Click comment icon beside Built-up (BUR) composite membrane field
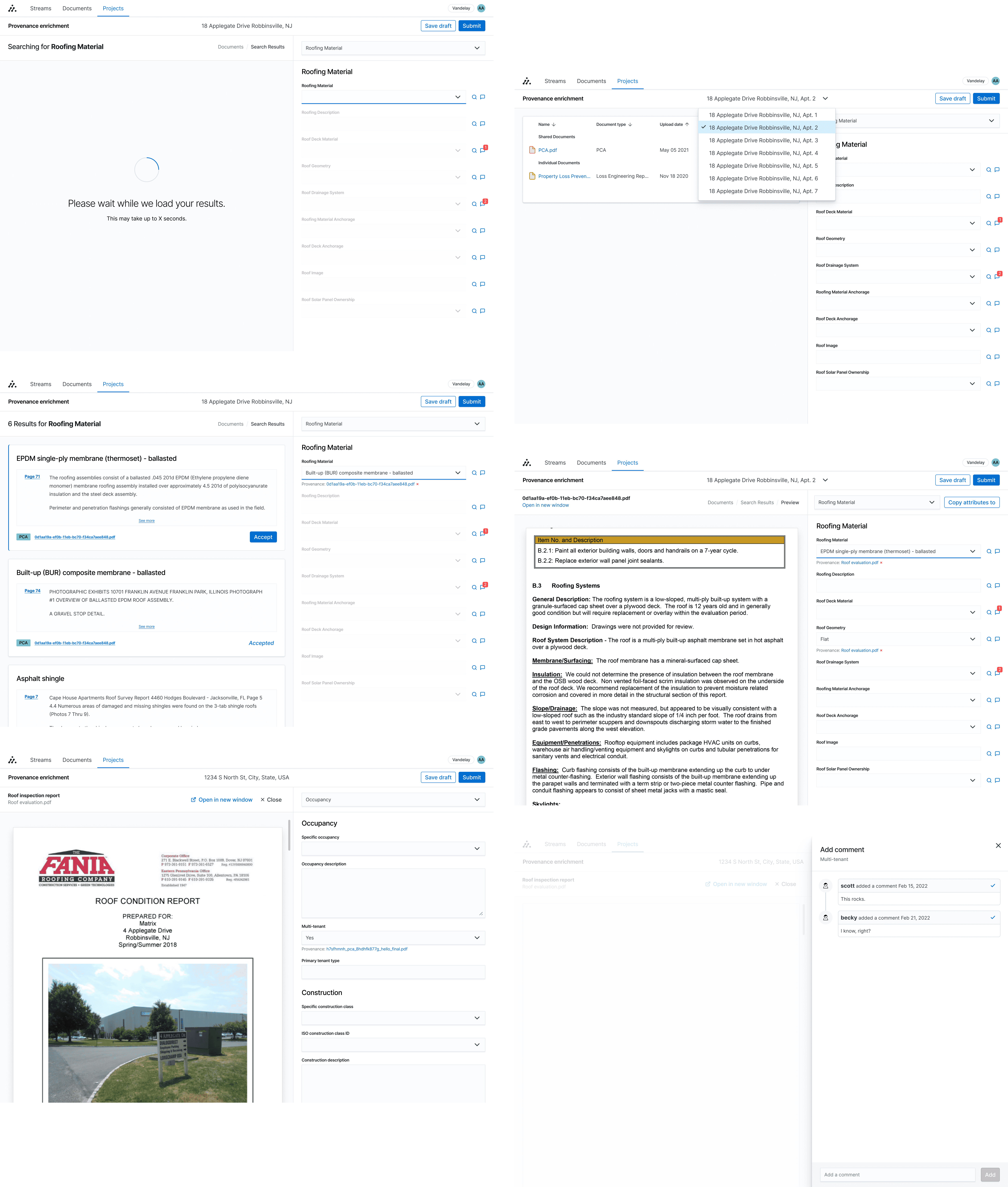The width and height of the screenshot is (1008, 1187). click(x=483, y=473)
